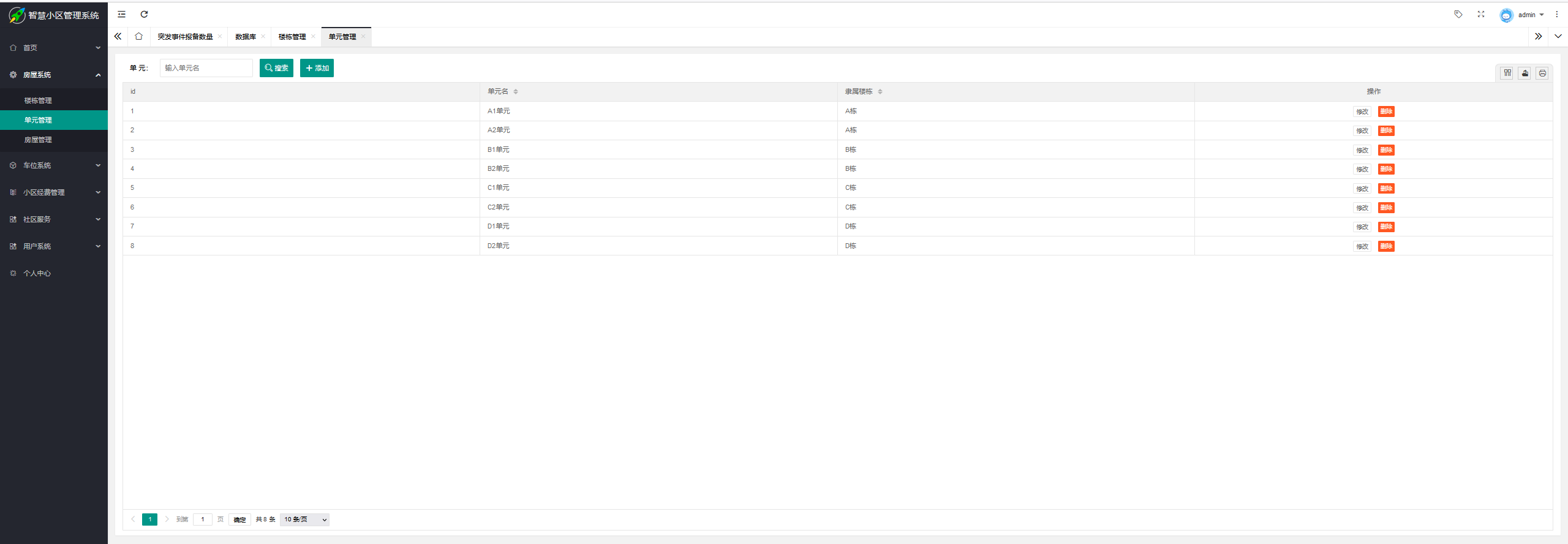Open column filter icon in table toolbar

pos(1507,73)
